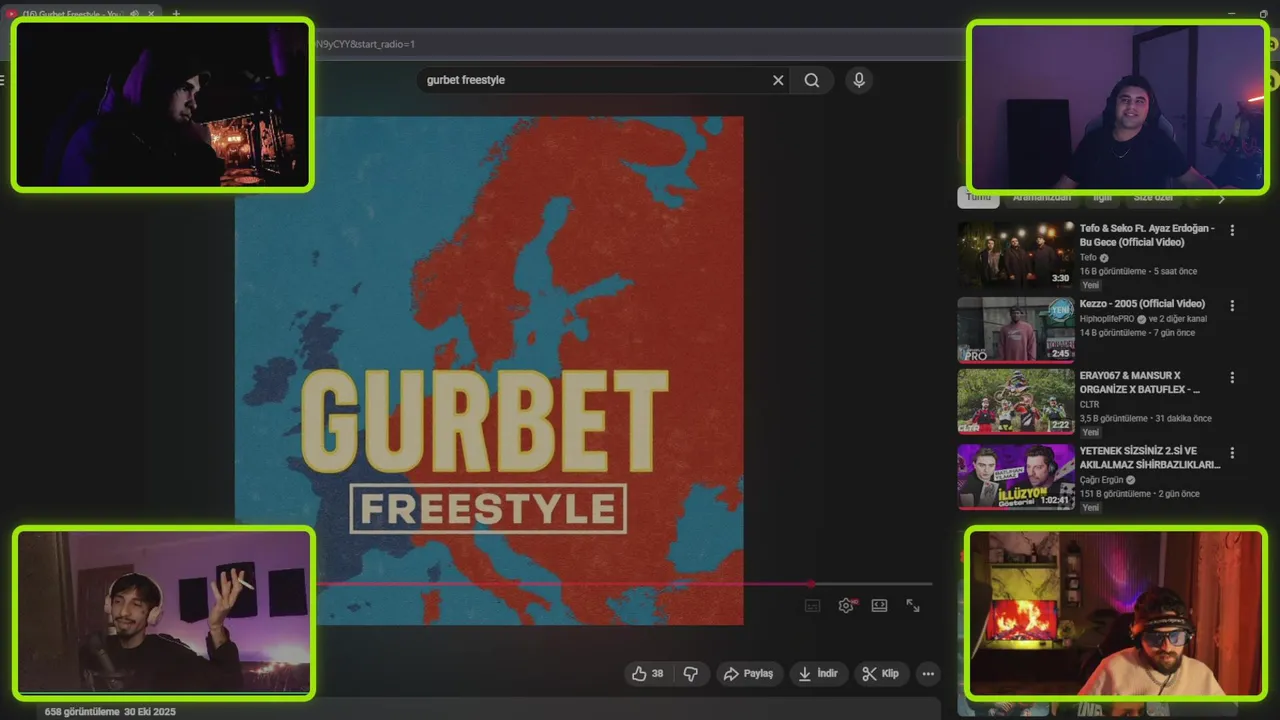This screenshot has width=1280, height=720.
Task: Show more filter chips with right arrow
Action: pyautogui.click(x=1220, y=198)
